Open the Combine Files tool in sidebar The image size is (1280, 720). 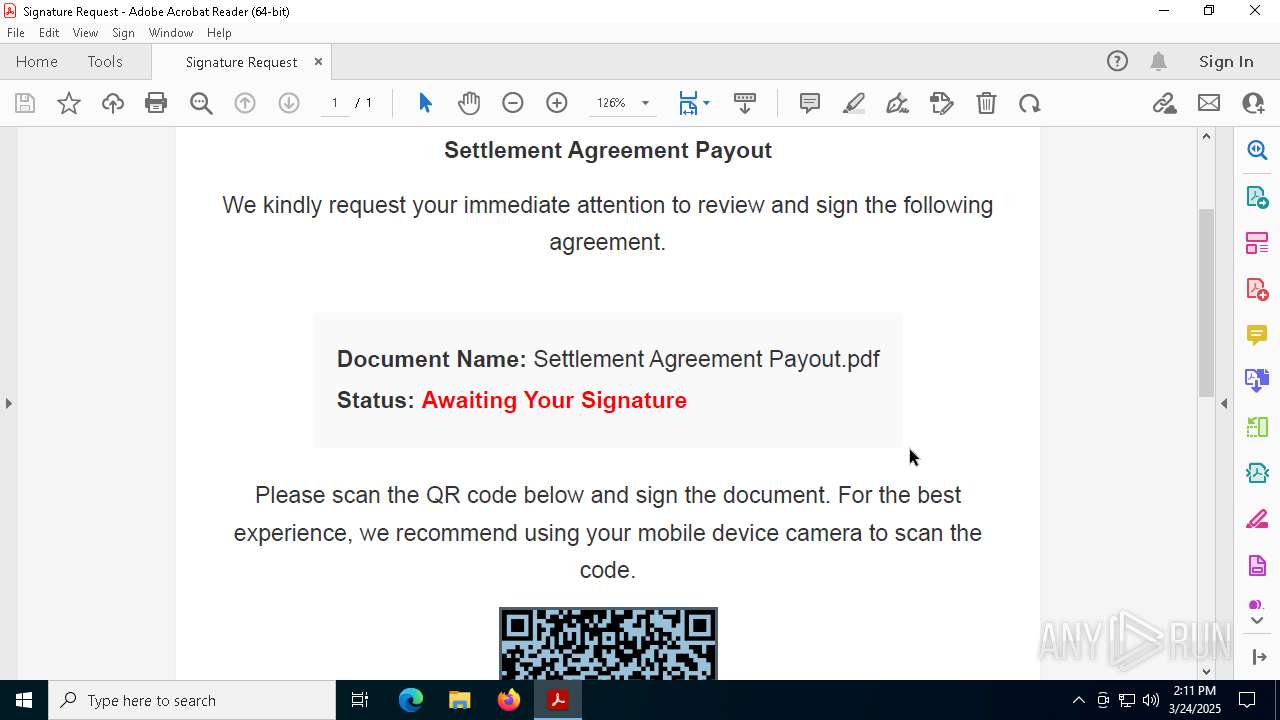coord(1257,381)
